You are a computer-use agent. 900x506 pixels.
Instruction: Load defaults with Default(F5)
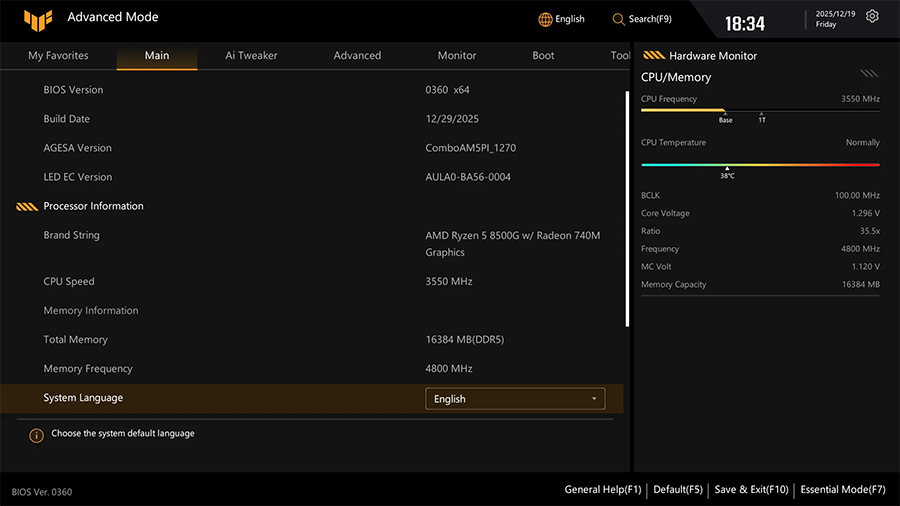click(x=678, y=490)
